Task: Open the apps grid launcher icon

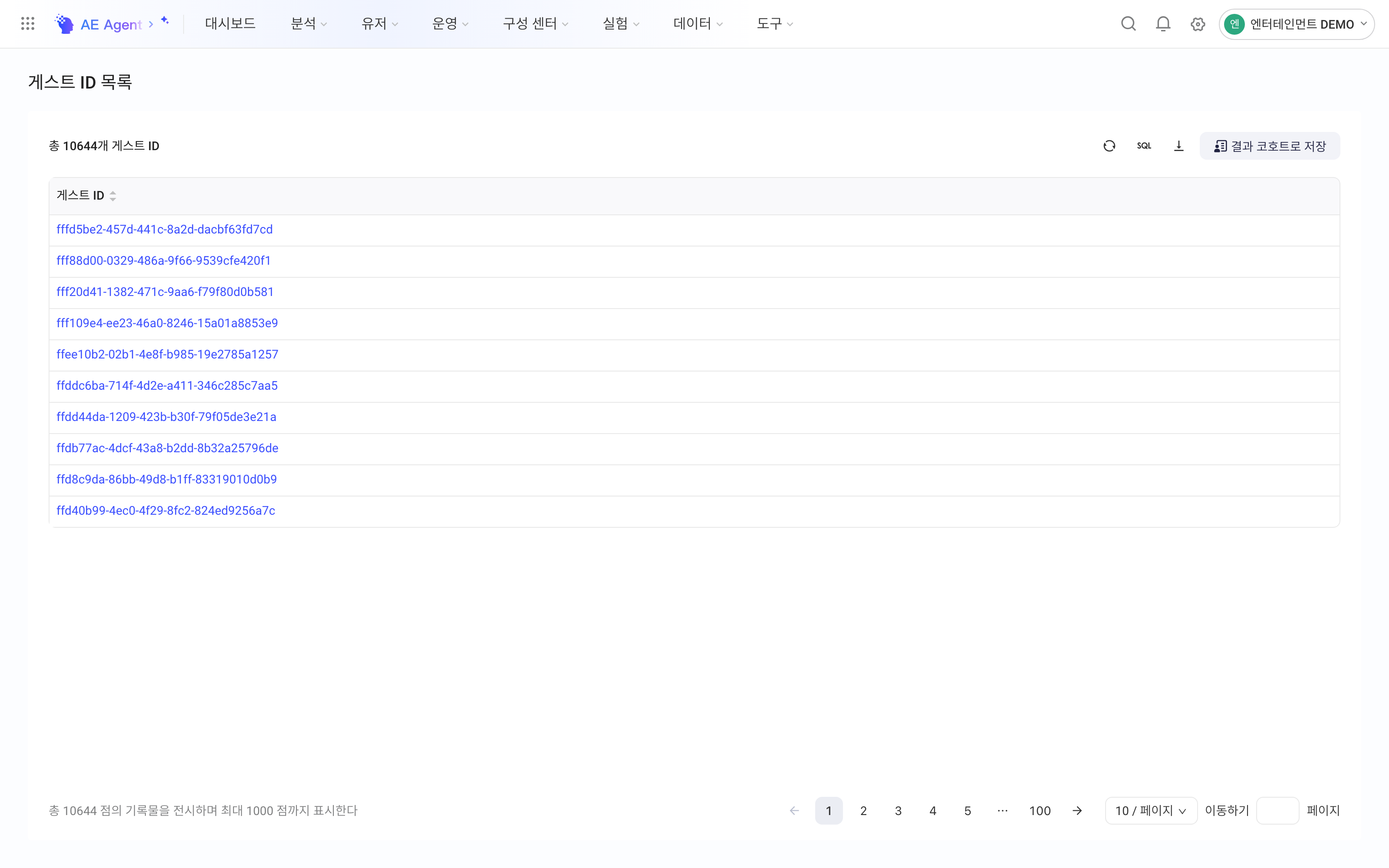Action: tap(27, 23)
